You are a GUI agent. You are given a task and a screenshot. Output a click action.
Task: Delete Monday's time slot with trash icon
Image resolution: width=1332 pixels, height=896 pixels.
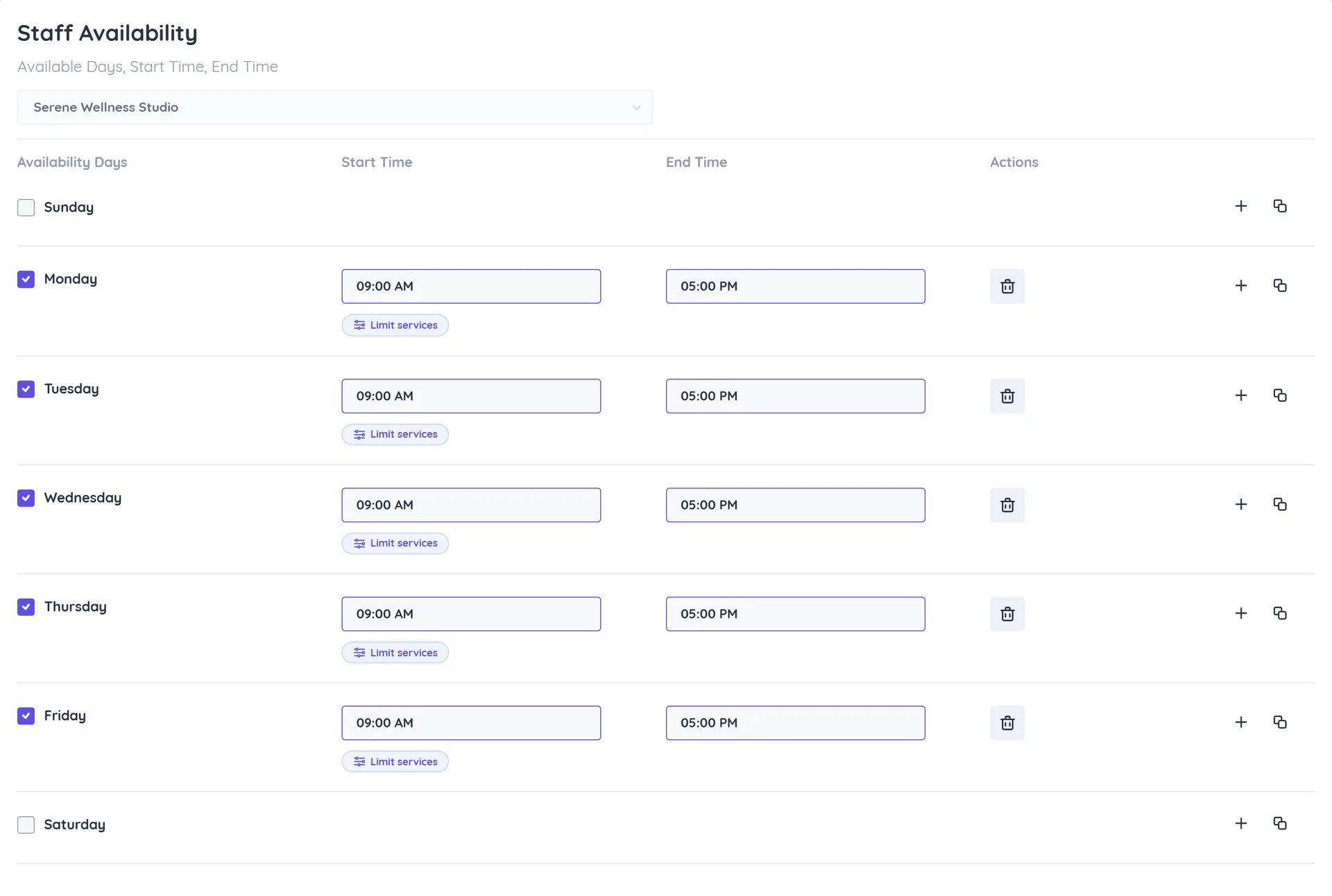click(1007, 286)
